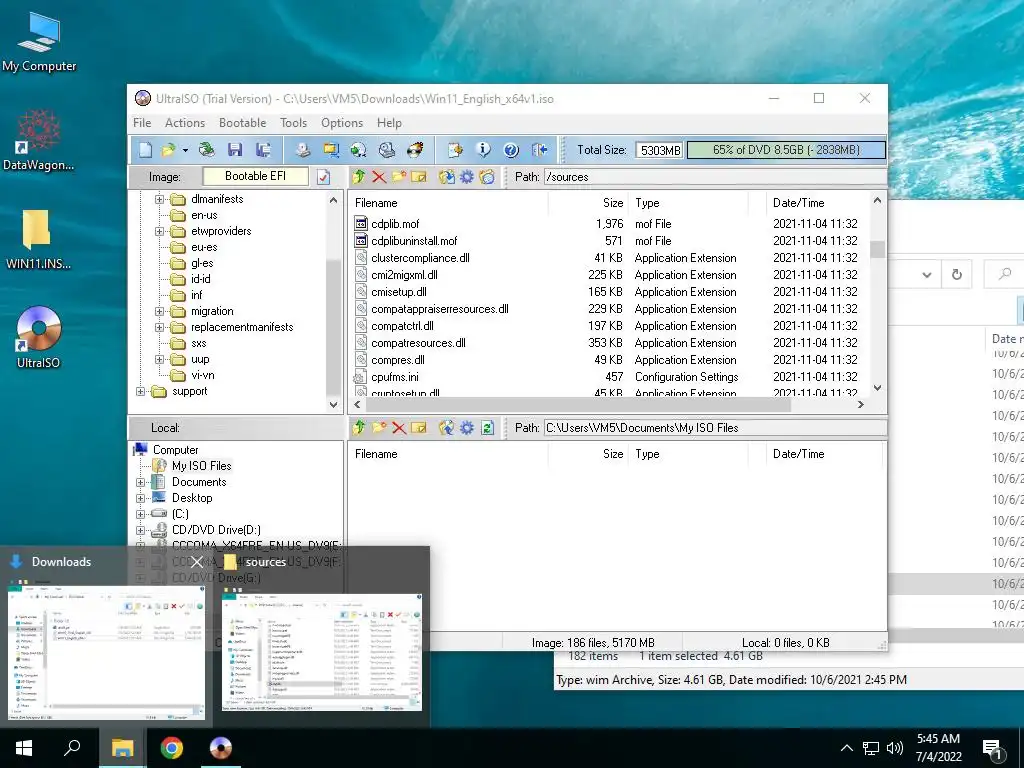Screen dimensions: 1024x768
Task: Sort image files by the Size column header
Action: pos(588,203)
